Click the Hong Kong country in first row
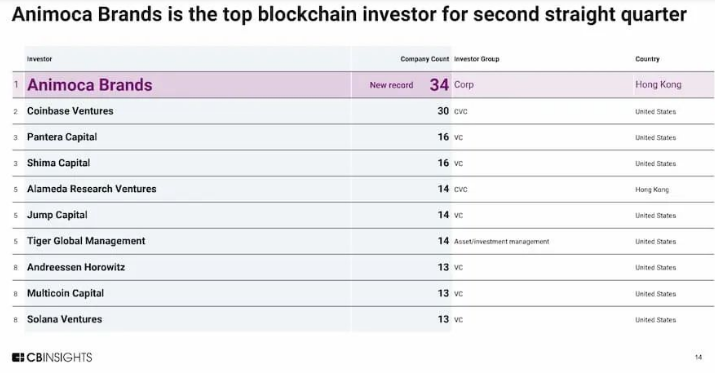715x374 pixels. [658, 84]
